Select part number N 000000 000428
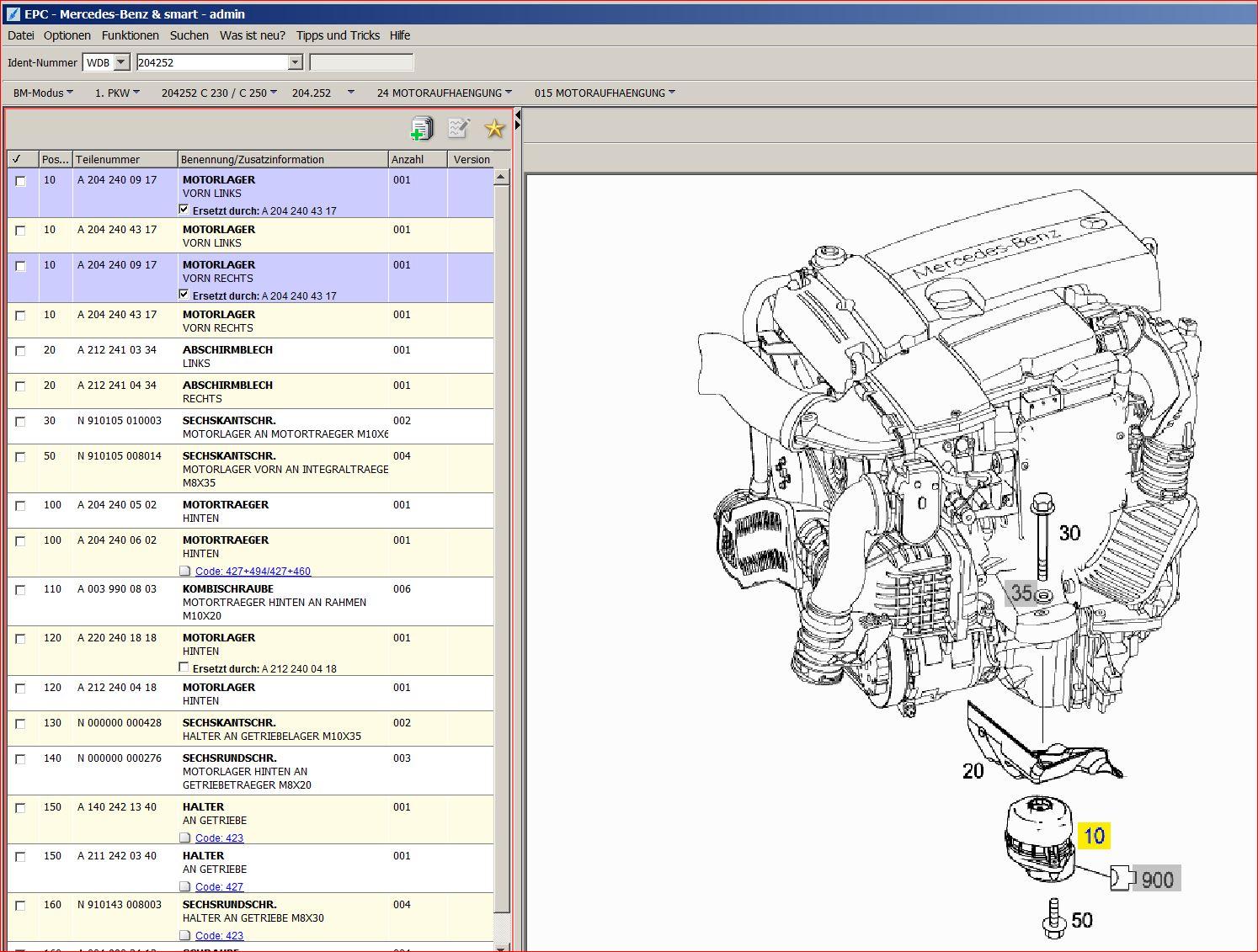Screen dimensions: 1258x952 (x=120, y=723)
